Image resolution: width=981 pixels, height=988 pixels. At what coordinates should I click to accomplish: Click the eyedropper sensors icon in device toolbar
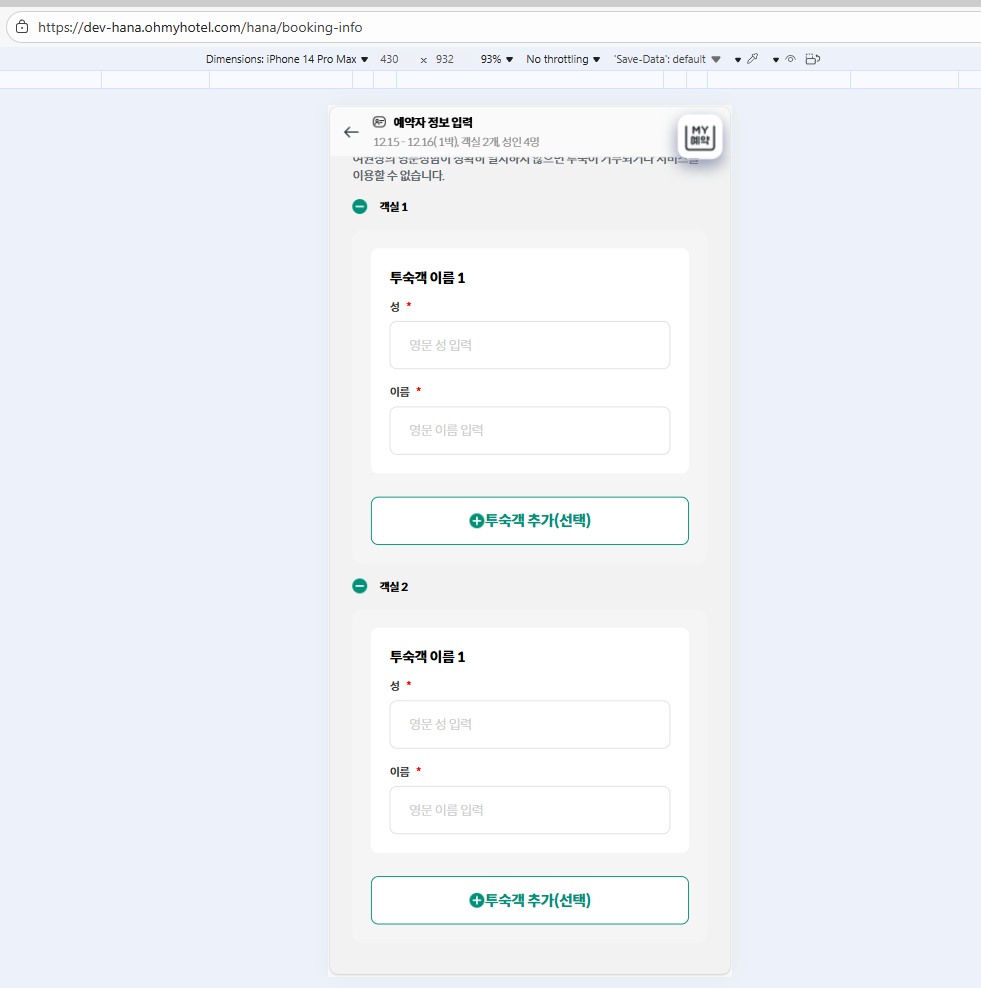pos(752,59)
